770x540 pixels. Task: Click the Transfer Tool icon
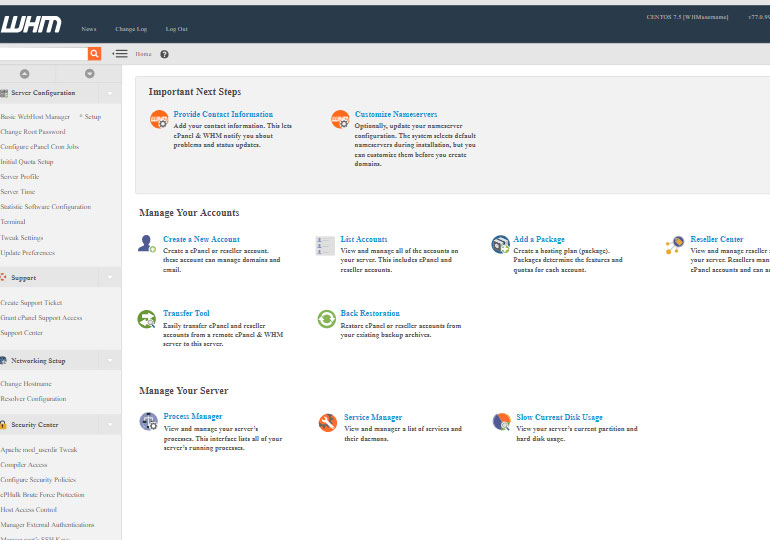[x=146, y=319]
